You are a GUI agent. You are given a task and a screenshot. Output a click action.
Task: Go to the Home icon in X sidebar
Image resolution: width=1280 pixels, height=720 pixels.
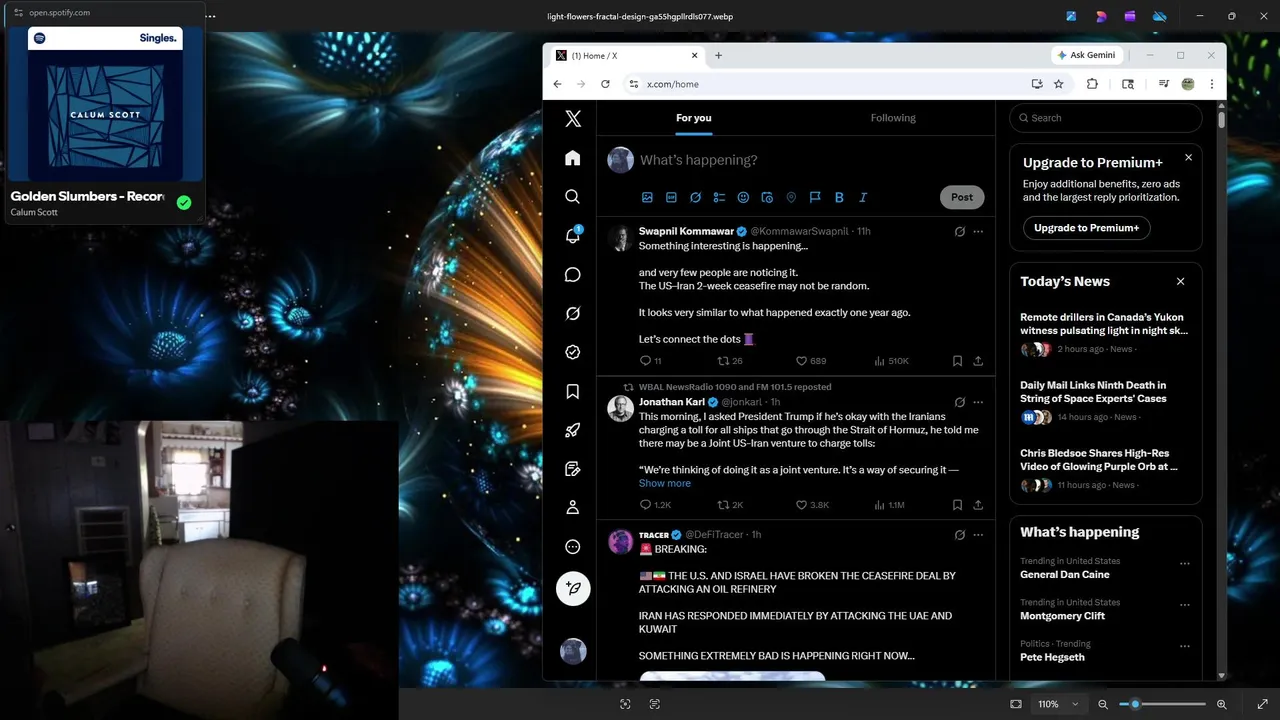coord(573,158)
